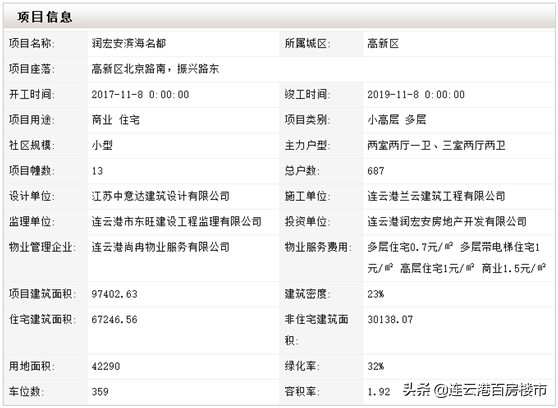Screen dimensions: 558x408
Task: Click the 住宅建筑面积 label
Action: pos(42,319)
